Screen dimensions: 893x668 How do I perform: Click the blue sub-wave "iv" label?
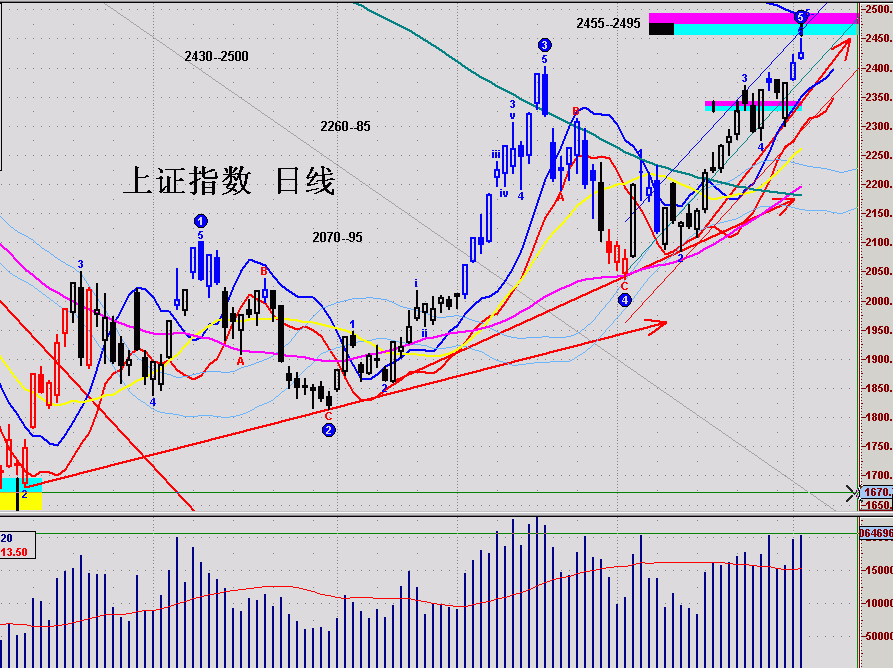coord(504,194)
